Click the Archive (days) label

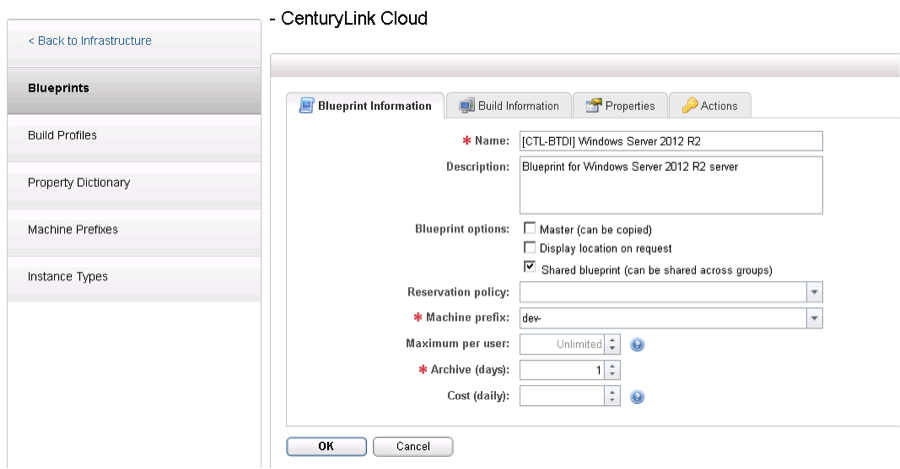point(470,370)
